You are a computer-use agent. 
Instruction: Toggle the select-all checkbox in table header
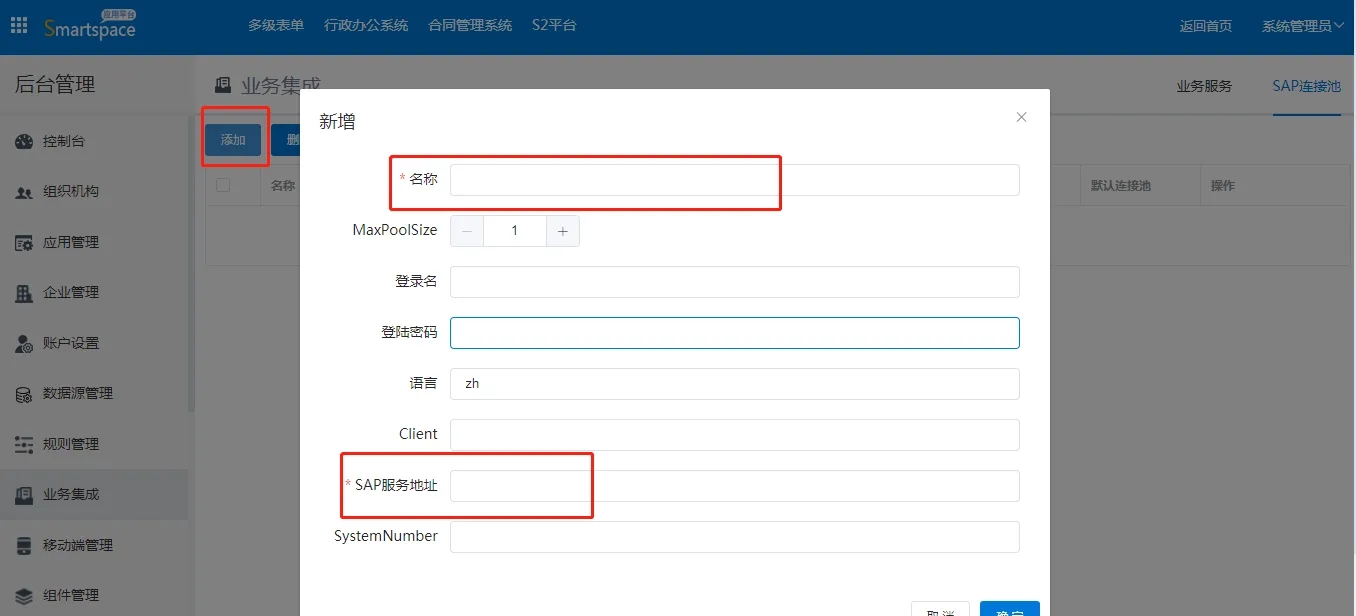(223, 185)
